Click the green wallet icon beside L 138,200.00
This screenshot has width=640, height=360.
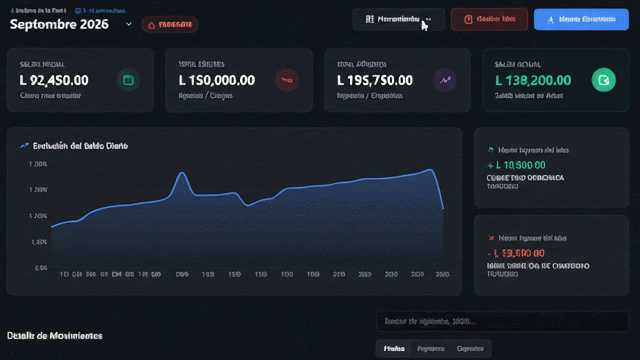tap(603, 80)
